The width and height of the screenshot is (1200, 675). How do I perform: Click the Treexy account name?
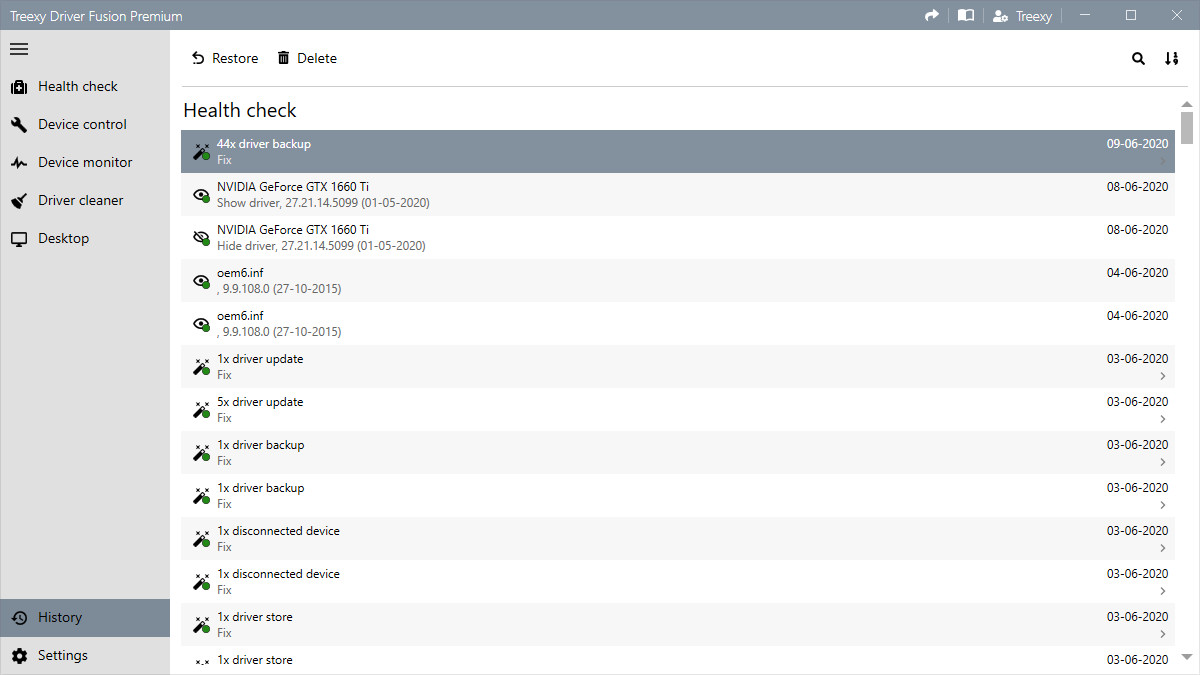(x=1022, y=15)
